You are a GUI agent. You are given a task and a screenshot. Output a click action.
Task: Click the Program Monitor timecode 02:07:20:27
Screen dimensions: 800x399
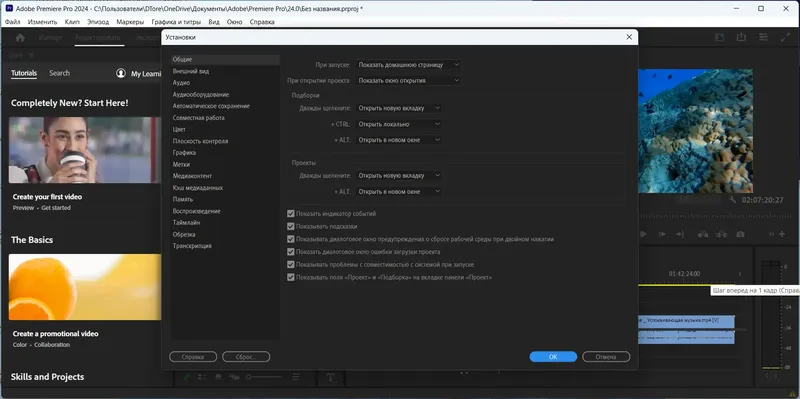[762, 201]
